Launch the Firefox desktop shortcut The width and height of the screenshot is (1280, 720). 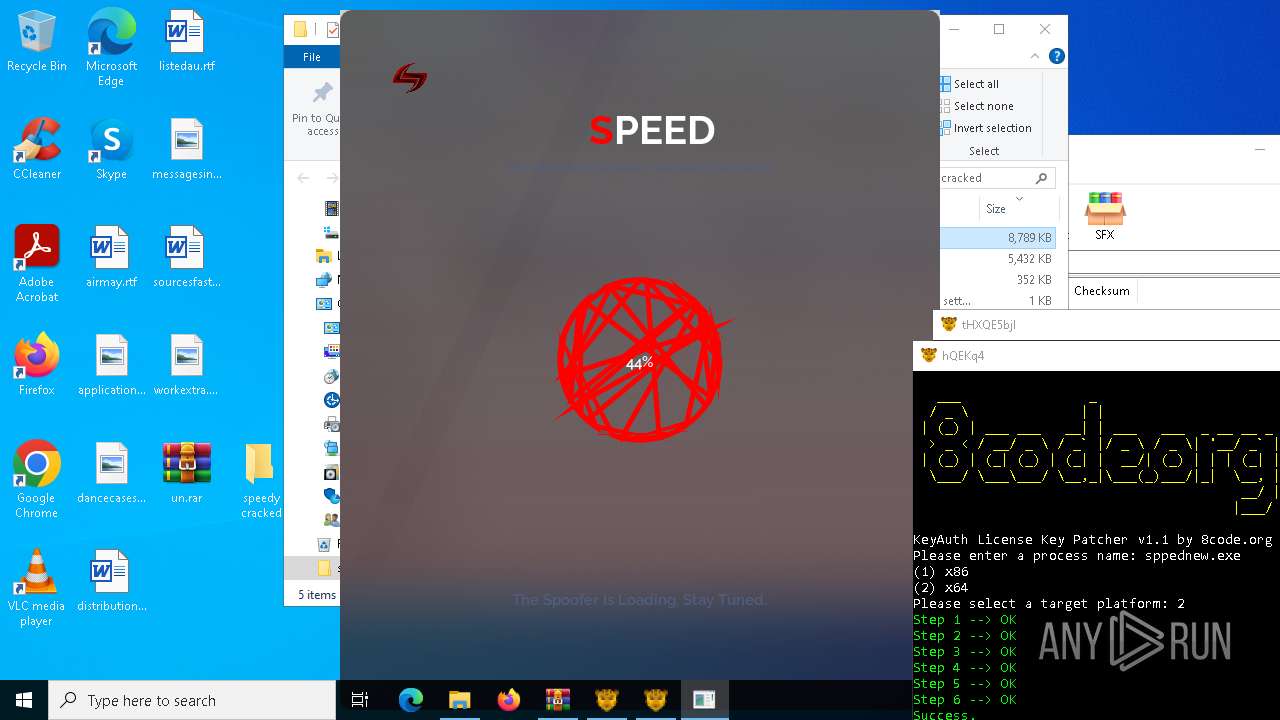tap(37, 365)
